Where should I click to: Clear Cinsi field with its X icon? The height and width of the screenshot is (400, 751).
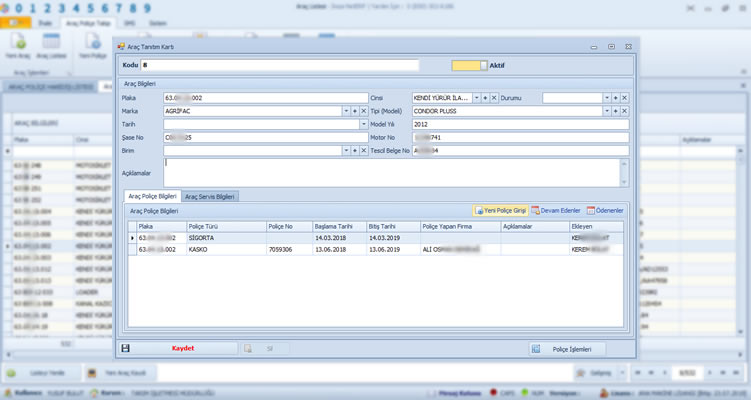click(x=494, y=98)
